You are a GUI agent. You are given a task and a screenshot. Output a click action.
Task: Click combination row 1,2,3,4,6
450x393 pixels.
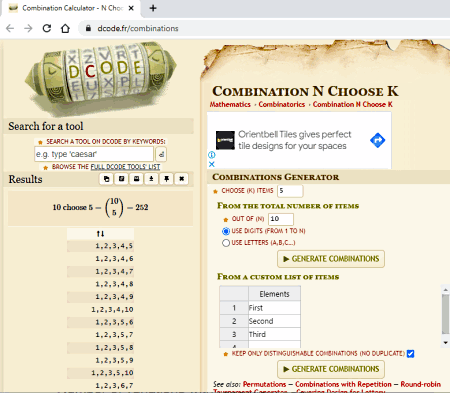pyautogui.click(x=100, y=259)
